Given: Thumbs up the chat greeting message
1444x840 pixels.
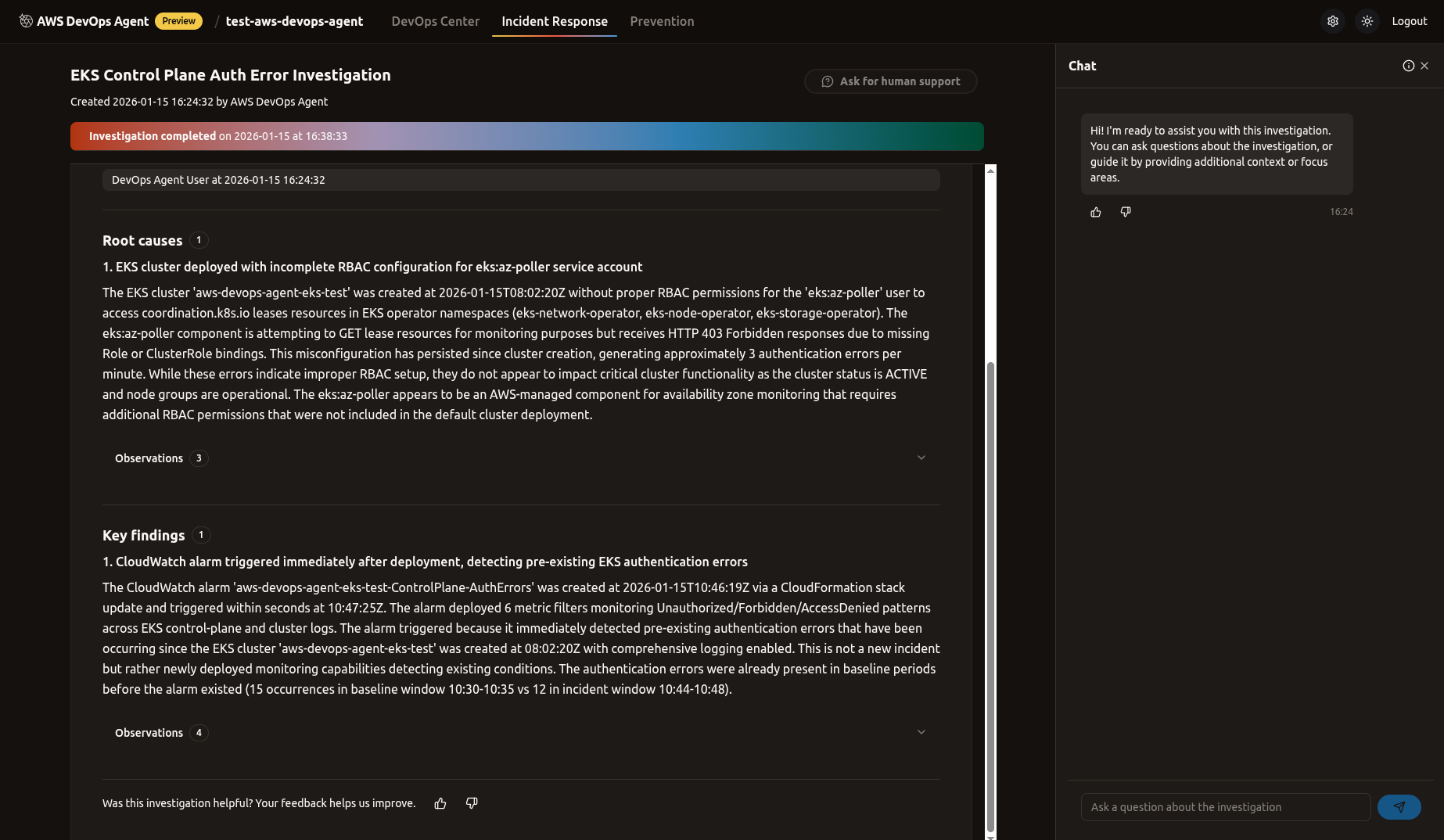Looking at the screenshot, I should pyautogui.click(x=1096, y=212).
